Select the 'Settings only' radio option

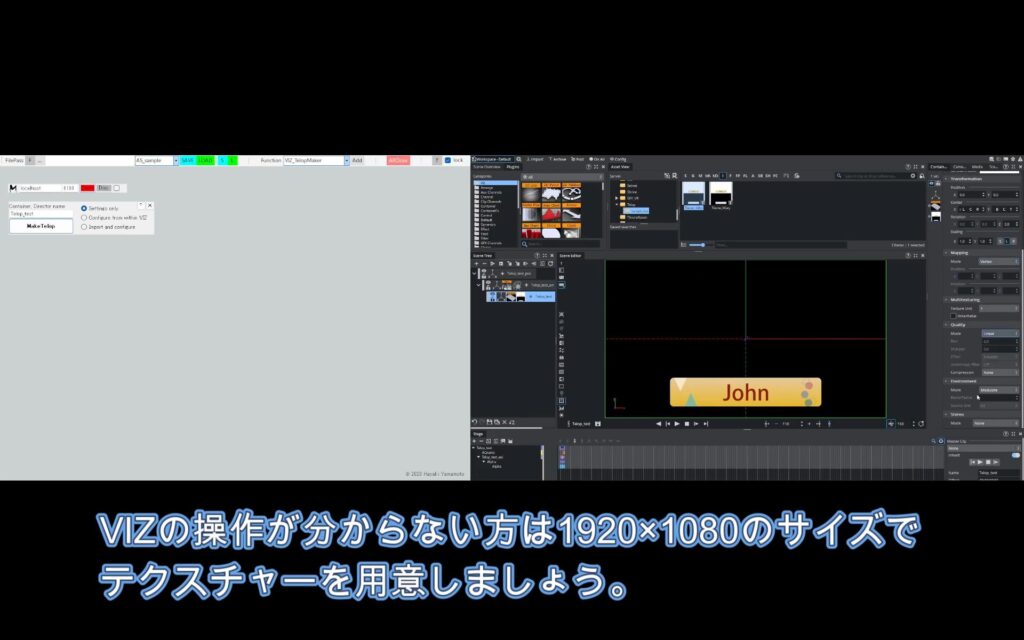click(x=84, y=208)
